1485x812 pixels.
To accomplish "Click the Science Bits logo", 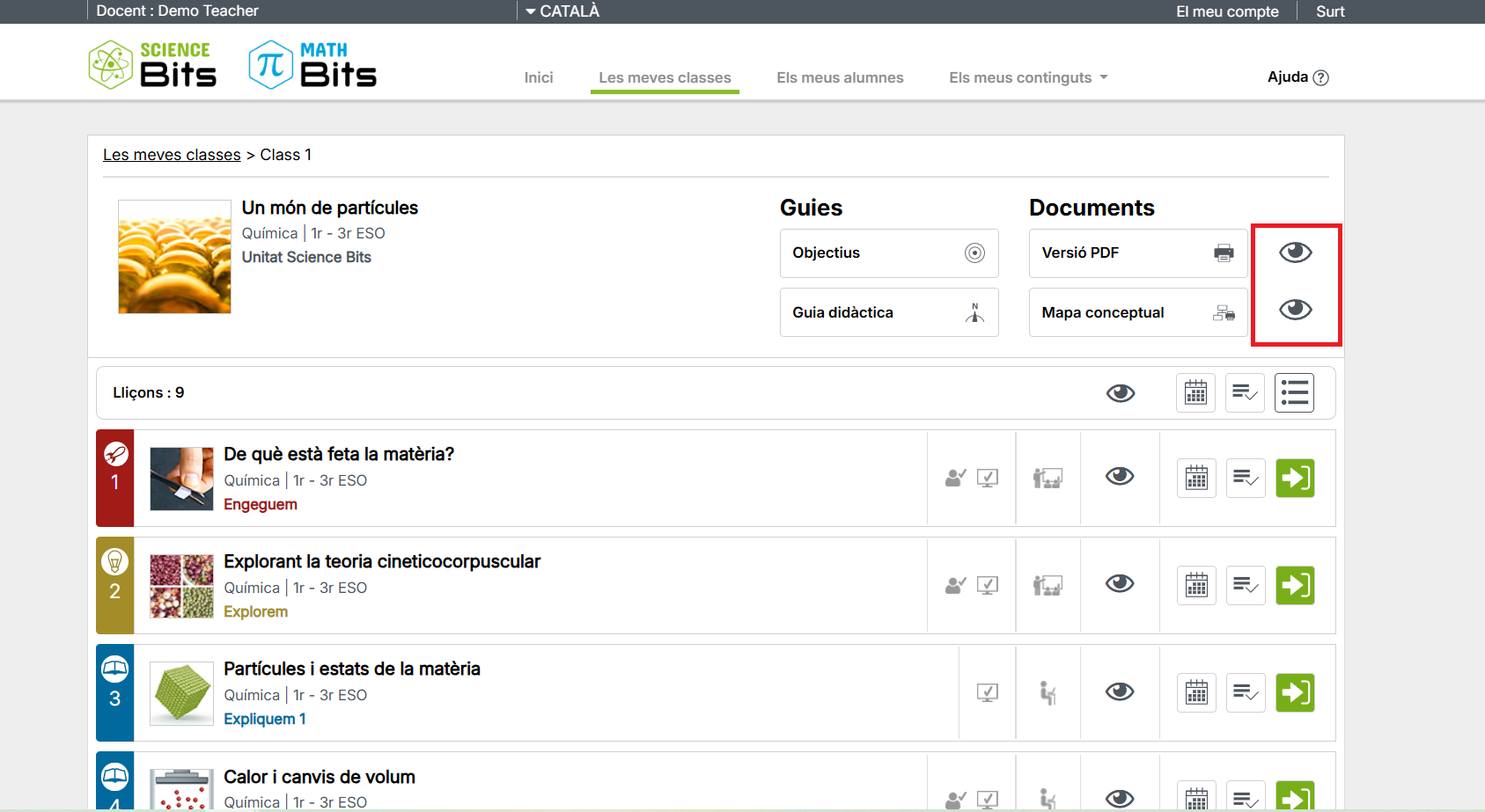I will pos(152,65).
